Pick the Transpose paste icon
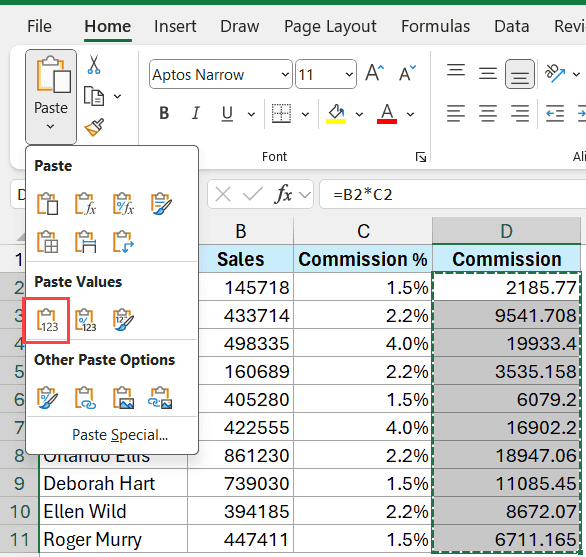Viewport: 586px width, 557px height. tap(123, 242)
